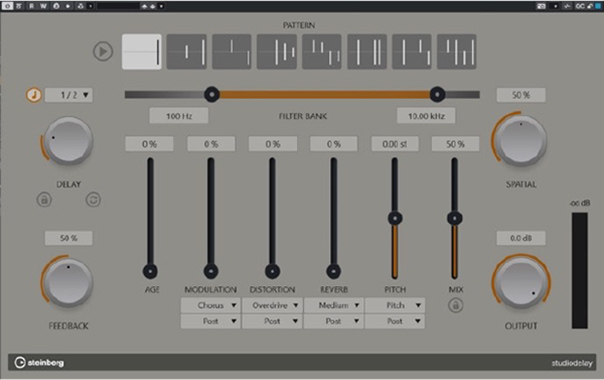Viewport: 604px width, 380px height.
Task: Toggle the QC quick controls button
Action: 580,6
